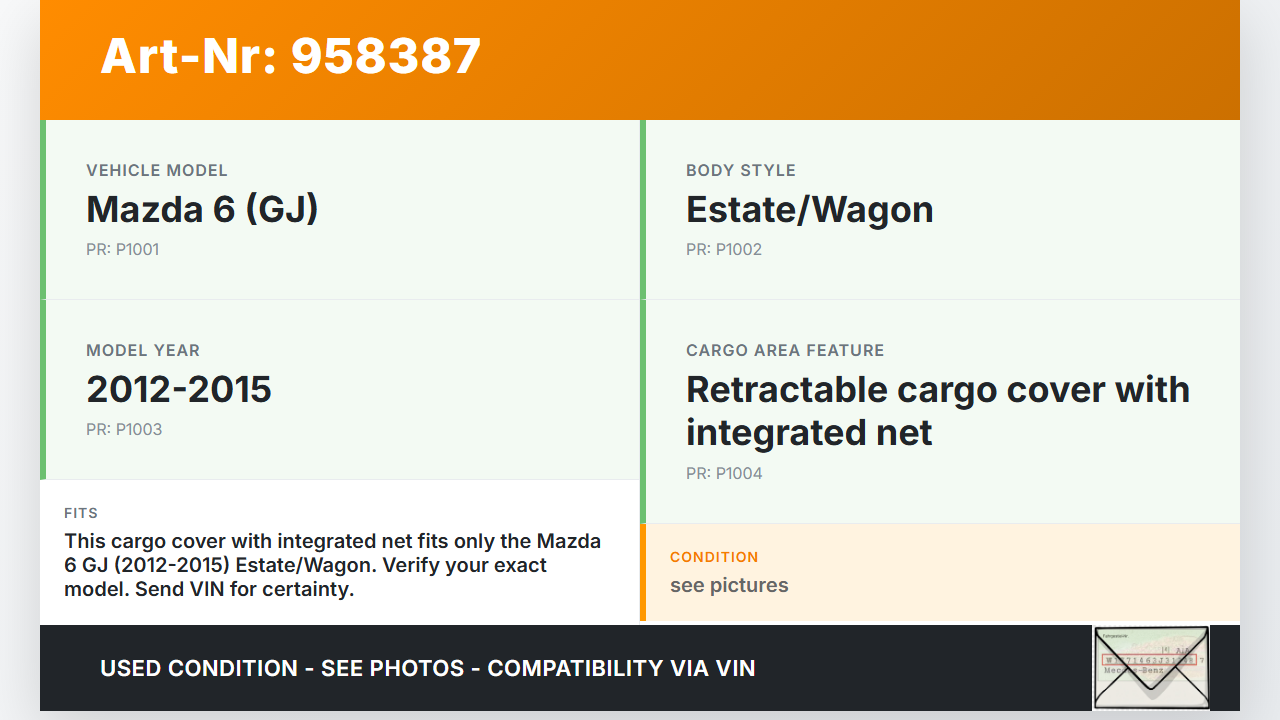
Task: Select the Mazda 6 (GJ) vehicle model value
Action: pyautogui.click(x=202, y=209)
